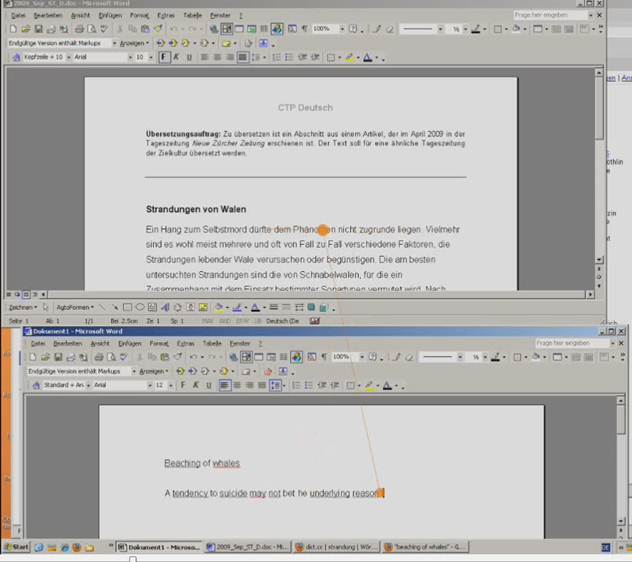This screenshot has height=562, width=632.
Task: Open the Einfügen menu in top window
Action: point(111,16)
